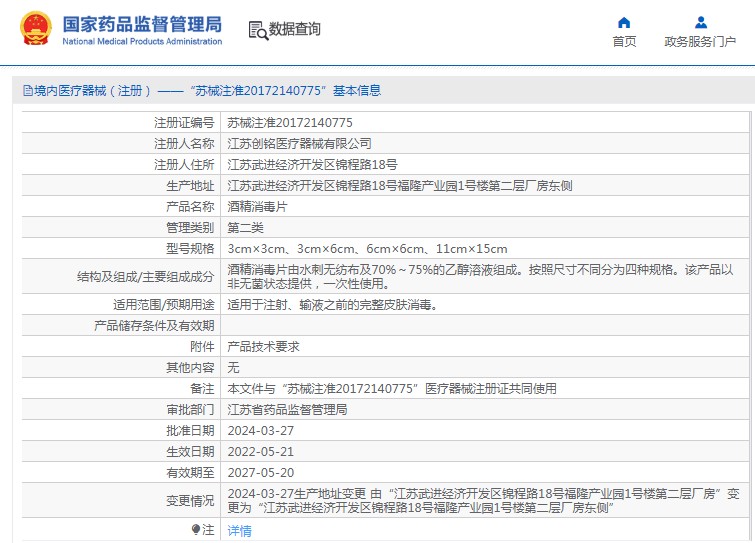The image size is (755, 543).
Task: Click the 产品储存条件及有效期 label
Action: click(154, 325)
